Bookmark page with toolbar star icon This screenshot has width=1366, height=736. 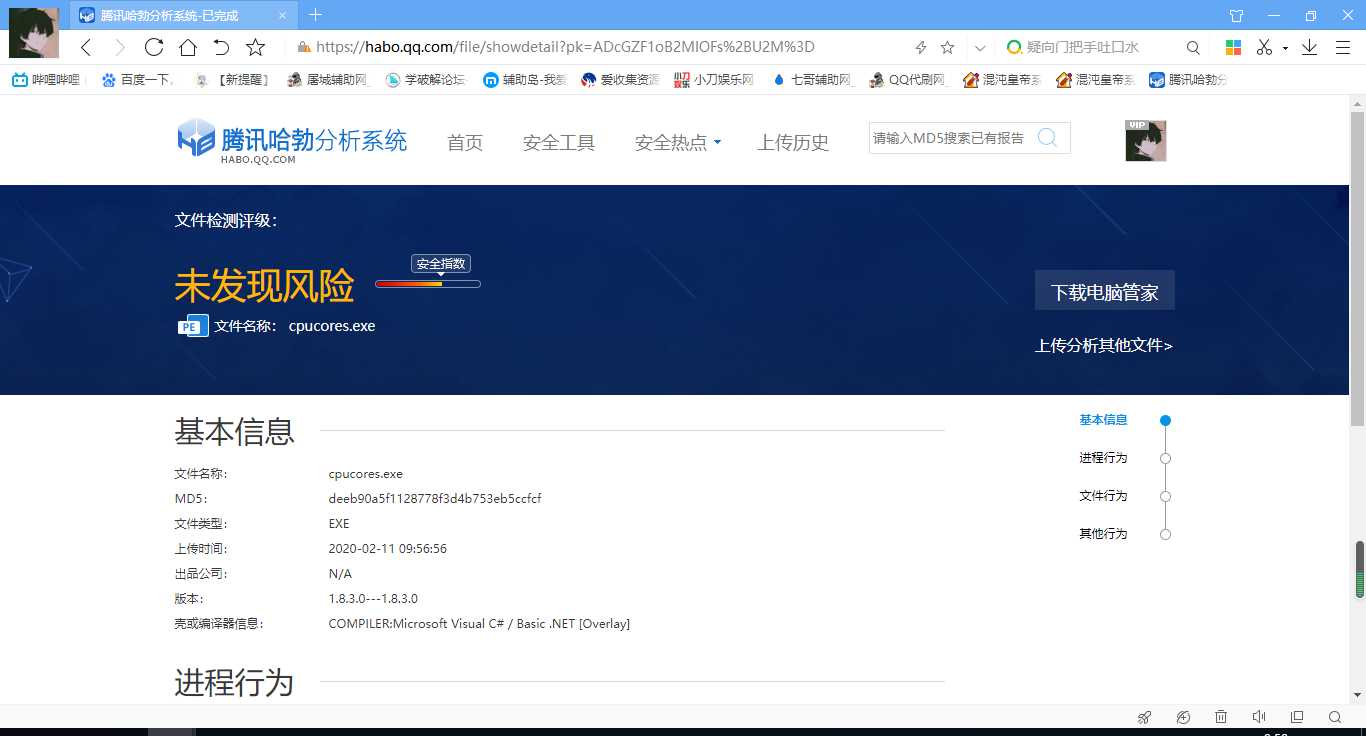click(x=255, y=47)
